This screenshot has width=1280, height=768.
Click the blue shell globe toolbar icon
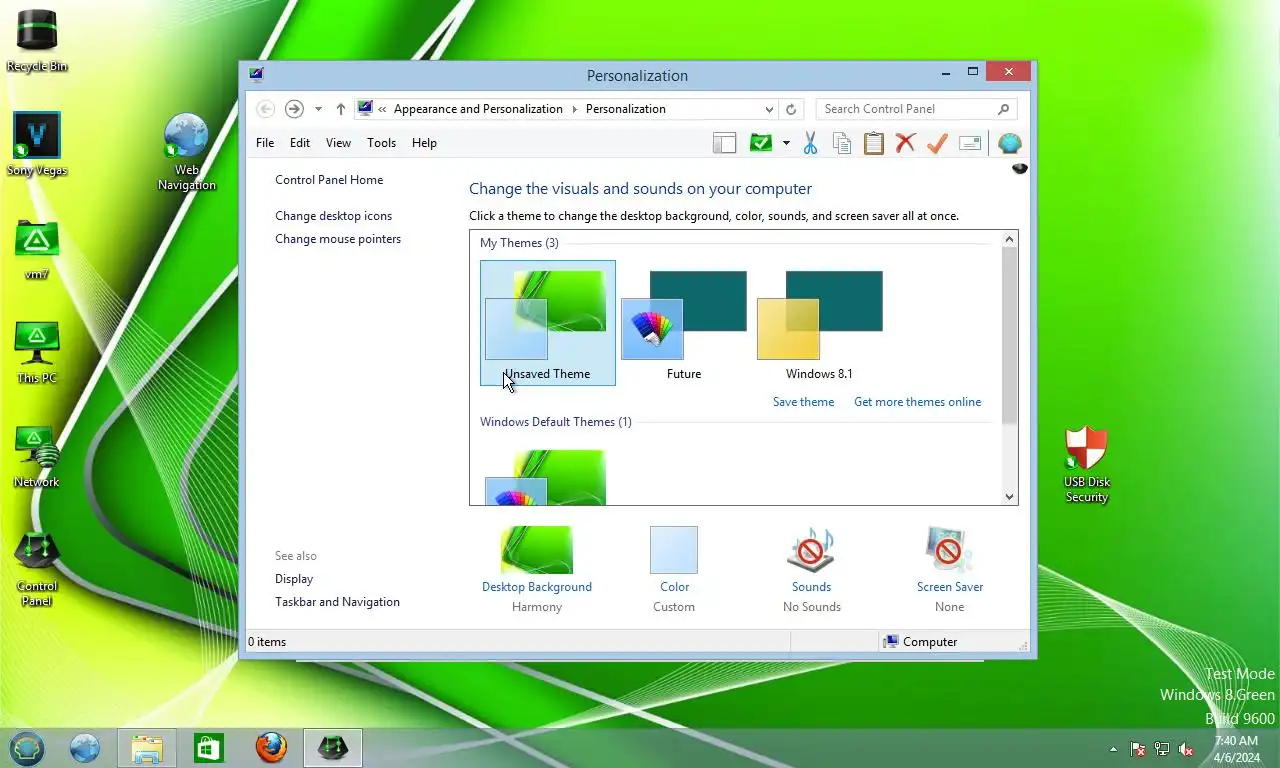coord(1009,143)
